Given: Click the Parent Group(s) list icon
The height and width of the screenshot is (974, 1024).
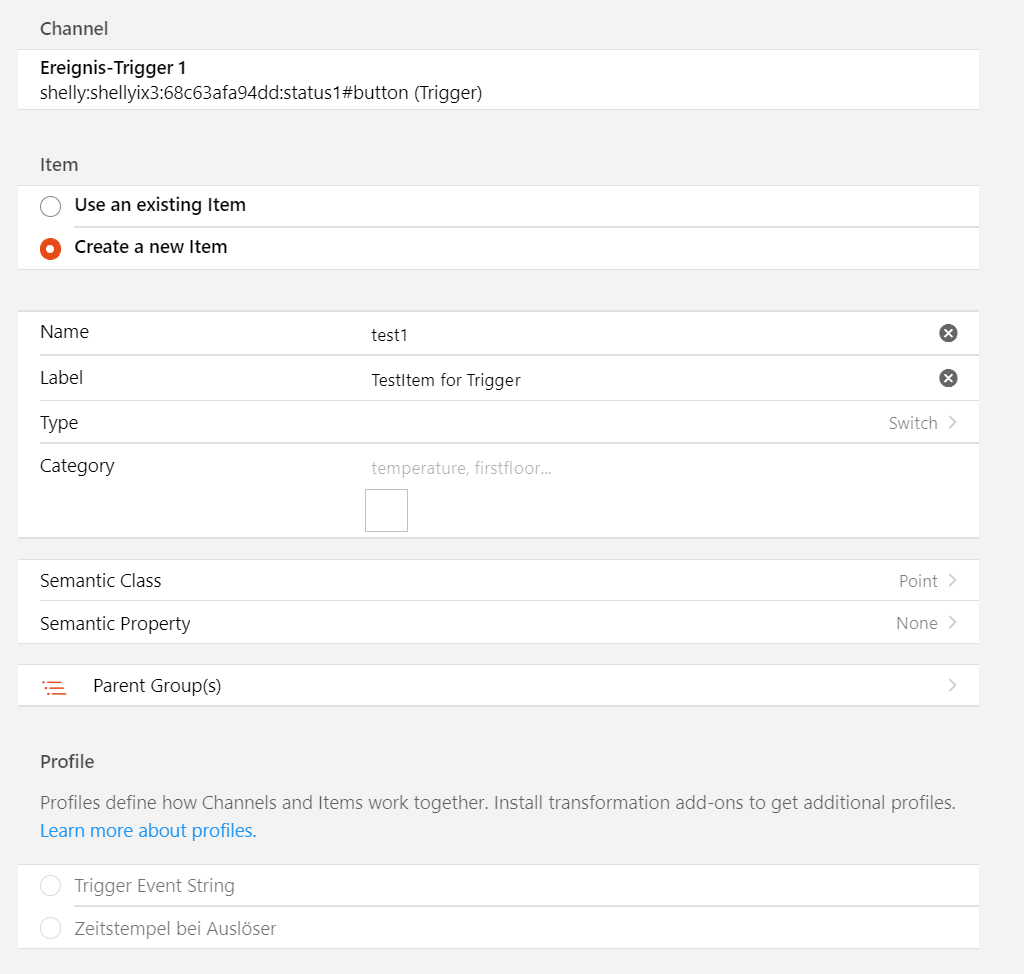Looking at the screenshot, I should tap(54, 687).
